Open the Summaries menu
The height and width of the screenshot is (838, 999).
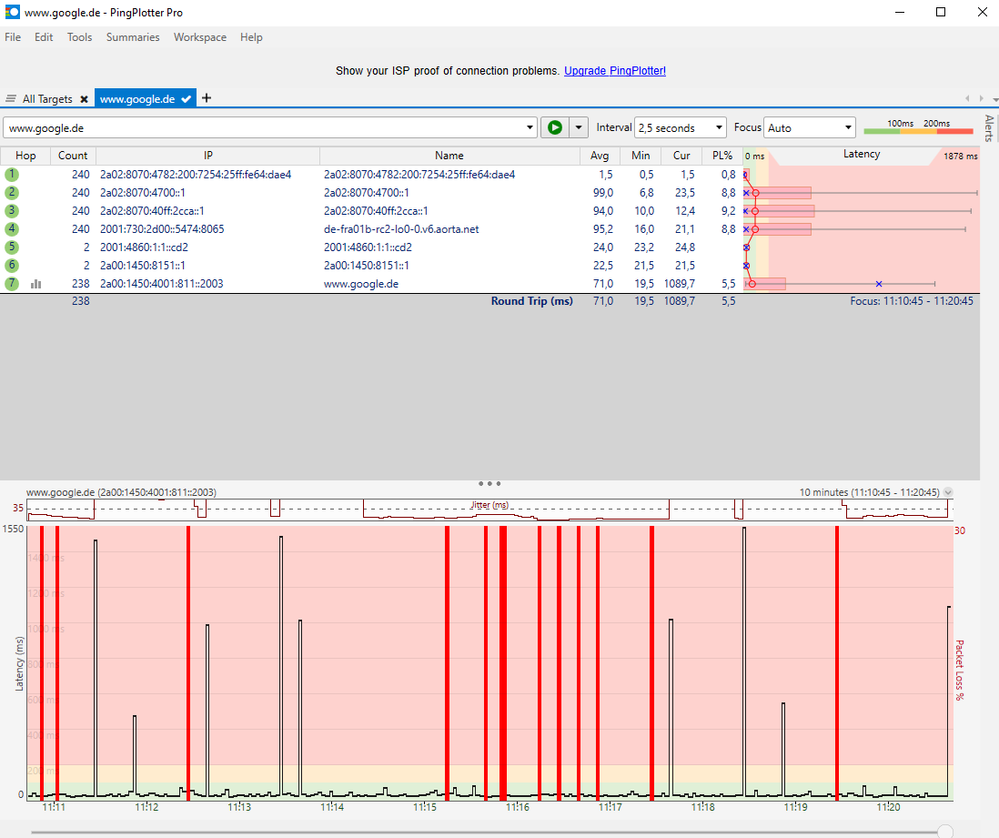pyautogui.click(x=133, y=37)
